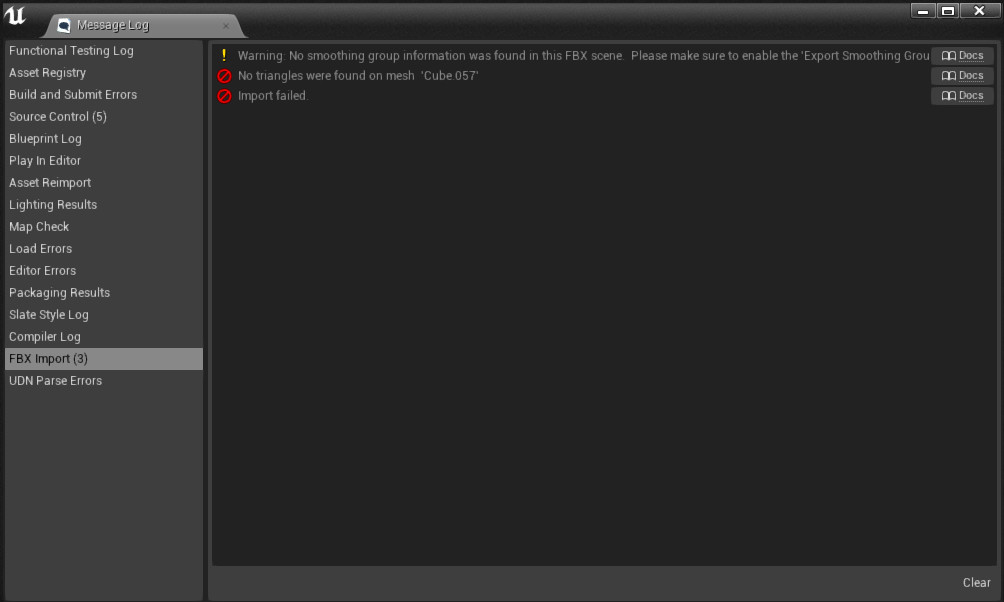Image resolution: width=1004 pixels, height=602 pixels.
Task: View Lighting Results log
Action: 104,205
